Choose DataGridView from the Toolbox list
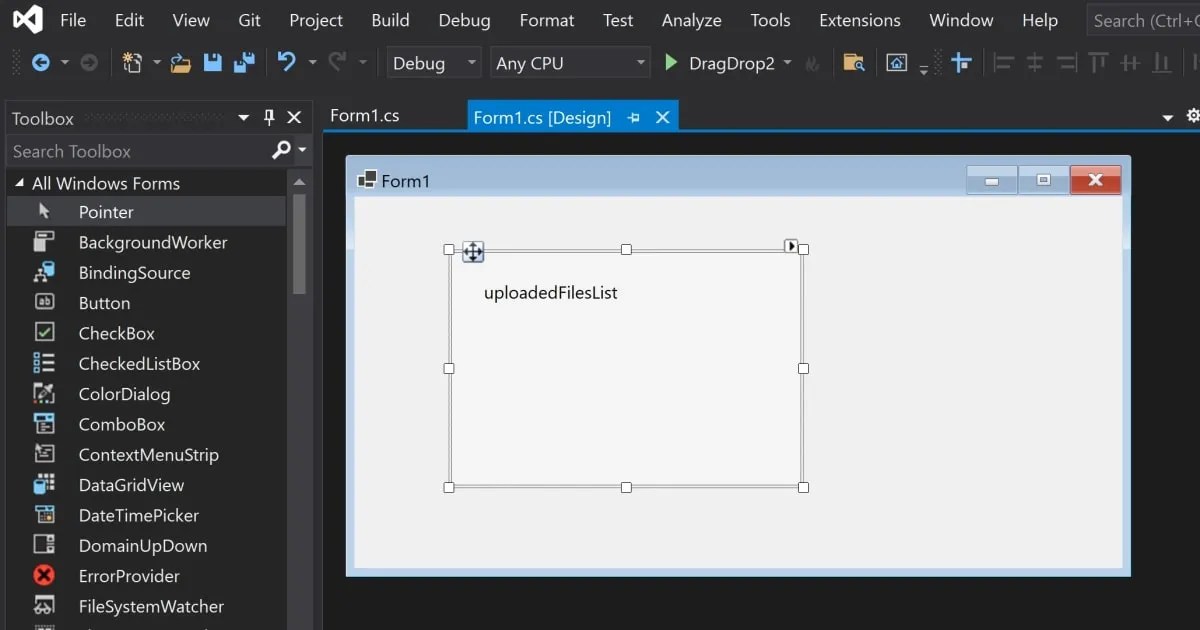This screenshot has height=630, width=1200. click(131, 485)
